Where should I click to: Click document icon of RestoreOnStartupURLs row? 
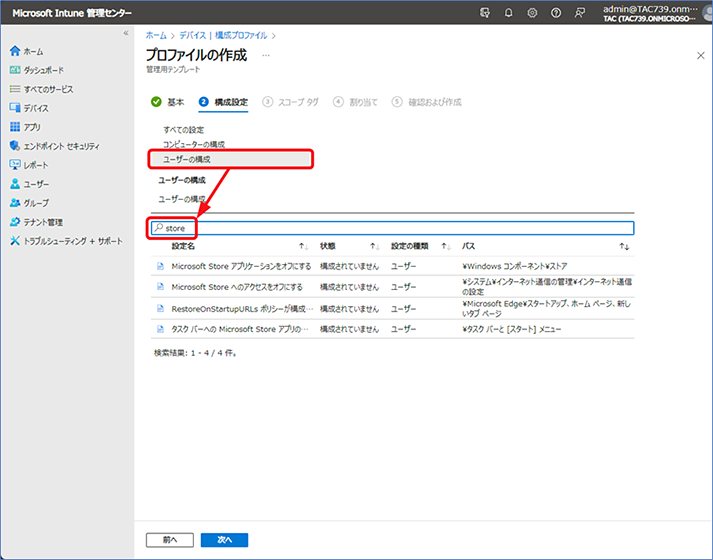click(x=160, y=309)
